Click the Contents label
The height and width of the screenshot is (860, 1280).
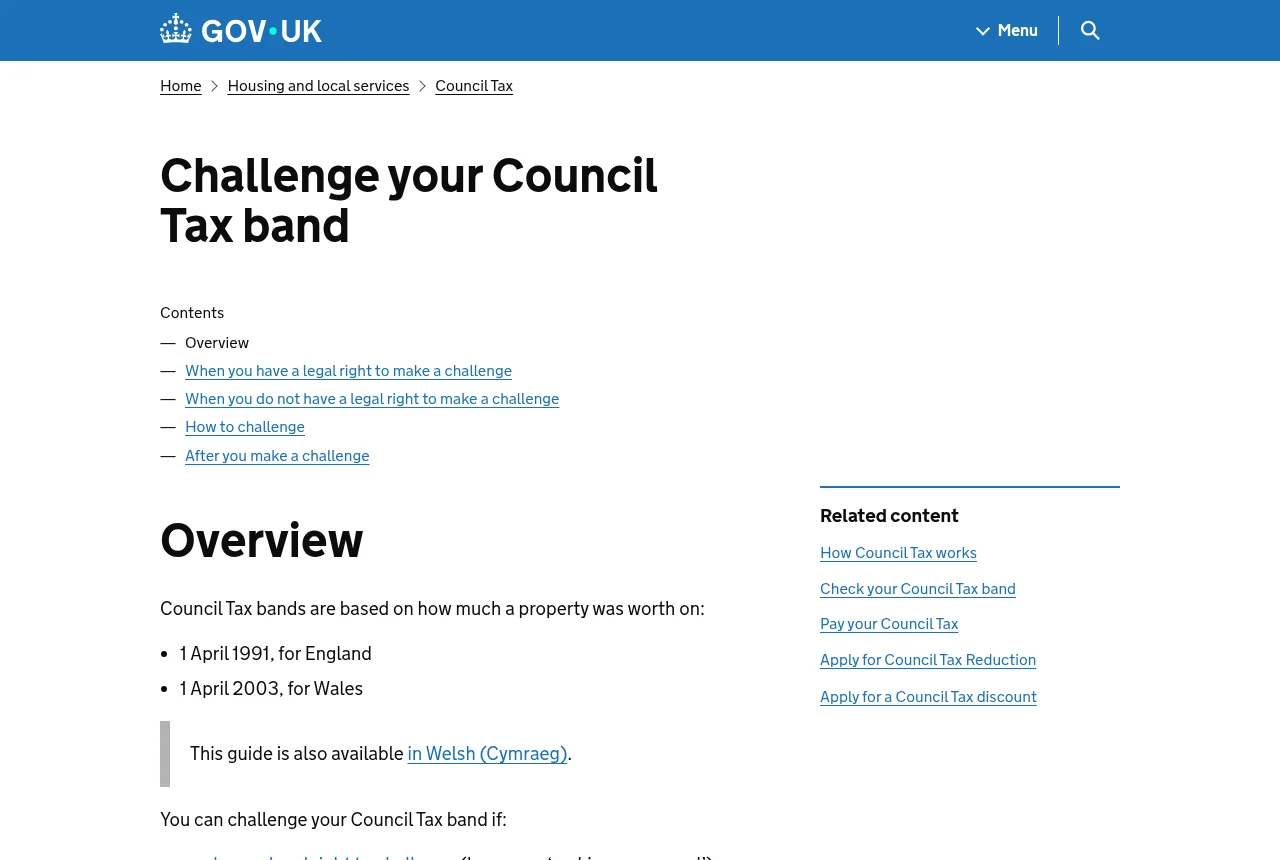[x=192, y=313]
